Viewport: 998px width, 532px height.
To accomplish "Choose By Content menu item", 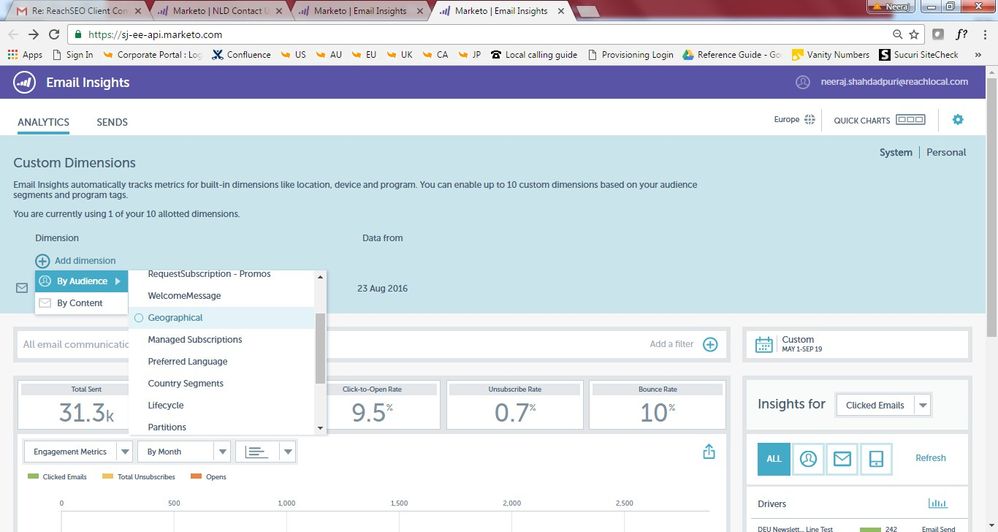I will point(80,303).
